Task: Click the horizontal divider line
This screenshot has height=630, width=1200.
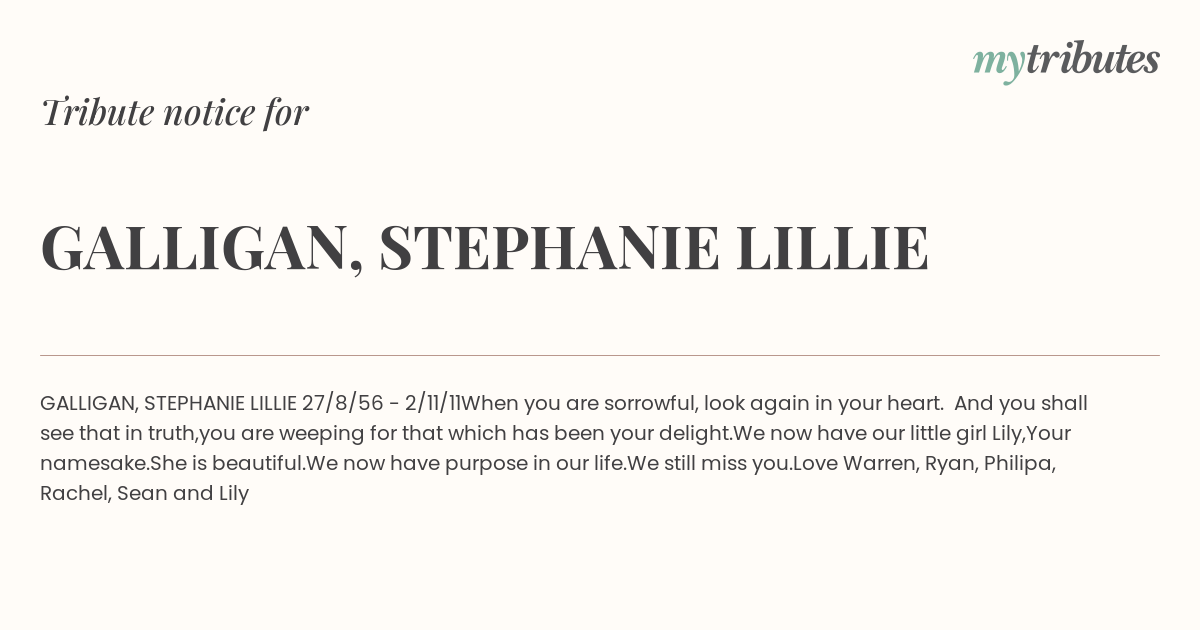Action: [x=600, y=355]
